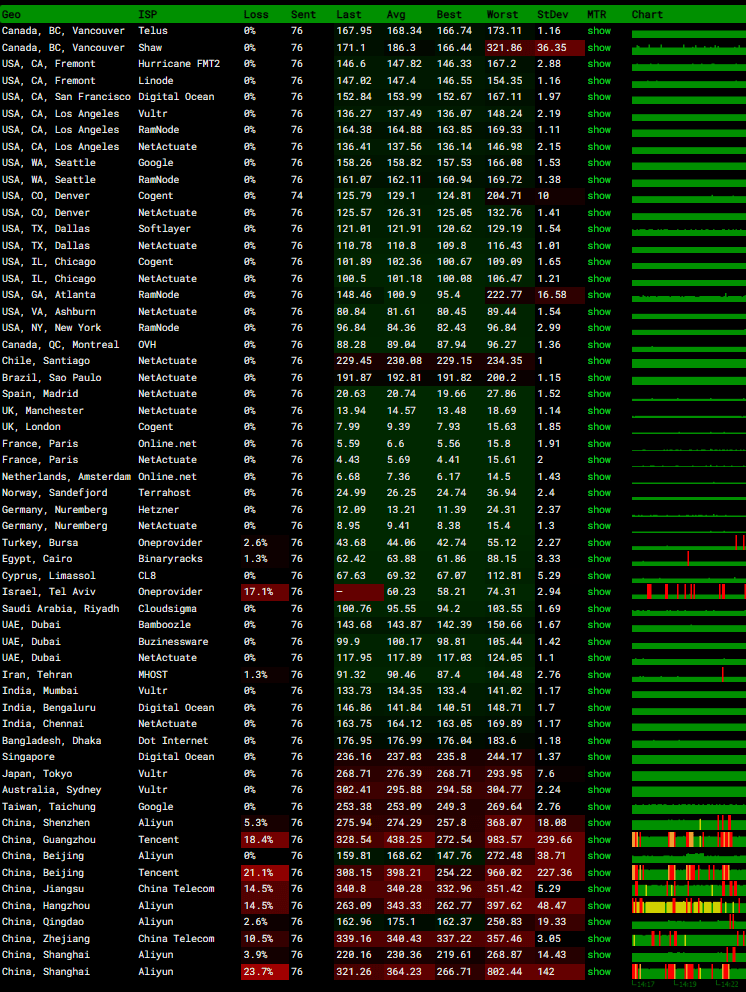746x992 pixels.
Task: Click 'Singapore' geo cell
Action: point(28,757)
